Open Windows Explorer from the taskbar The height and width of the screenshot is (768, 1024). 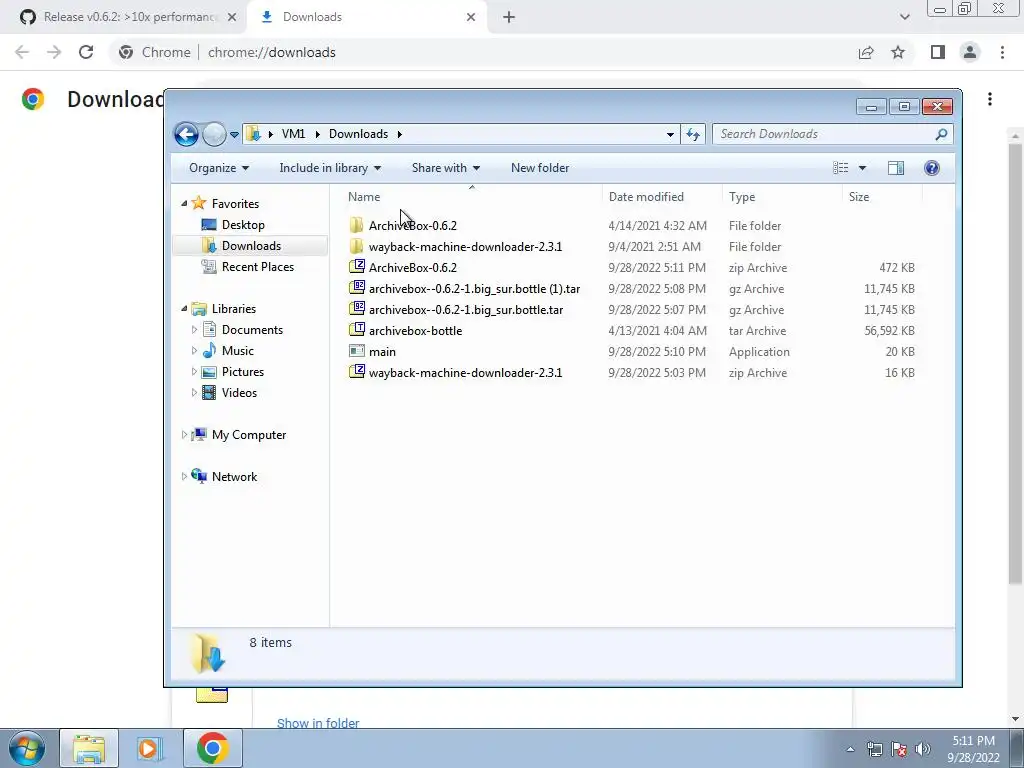(x=89, y=748)
